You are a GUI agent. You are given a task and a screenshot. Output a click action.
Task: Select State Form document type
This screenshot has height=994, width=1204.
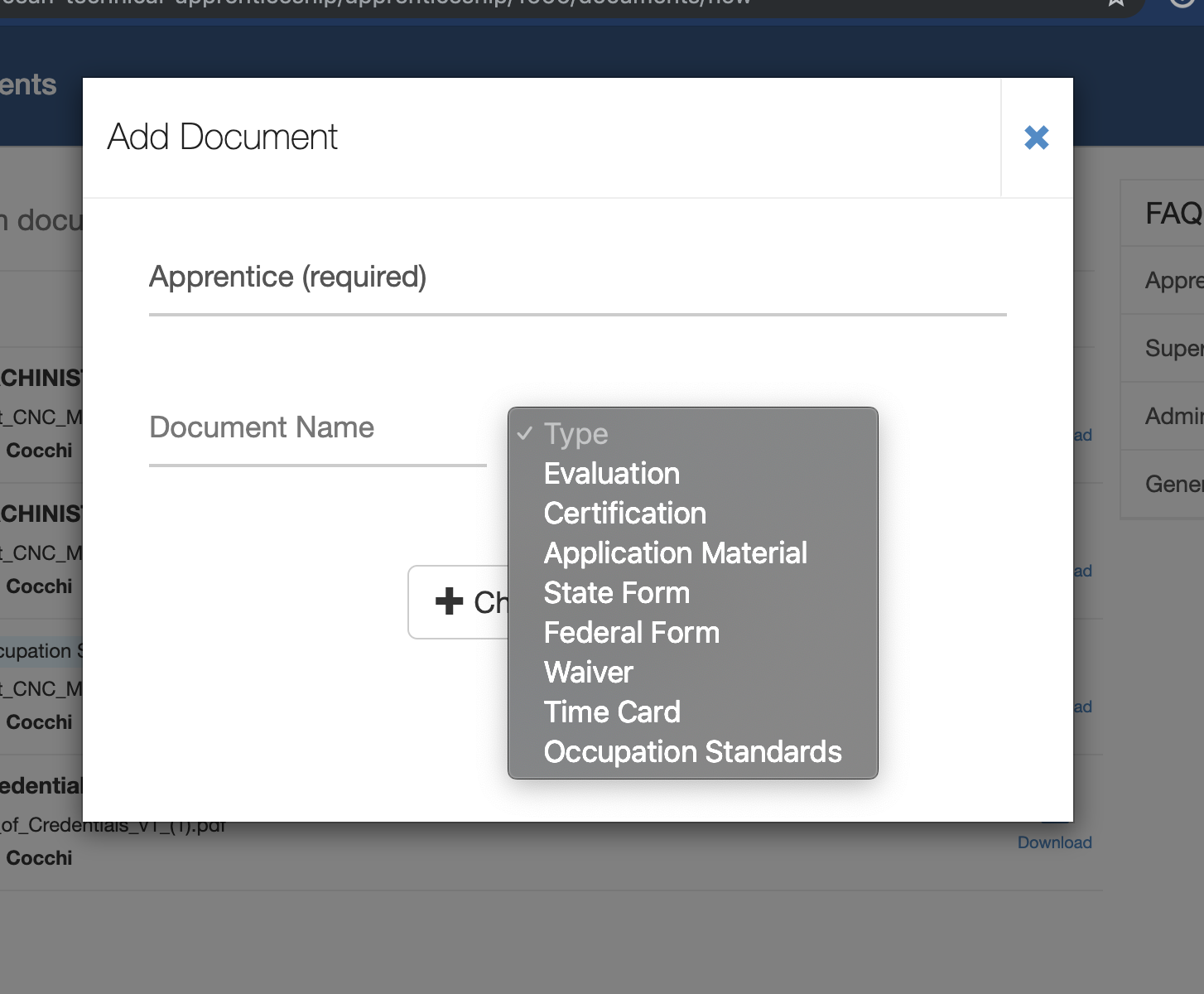692,593
